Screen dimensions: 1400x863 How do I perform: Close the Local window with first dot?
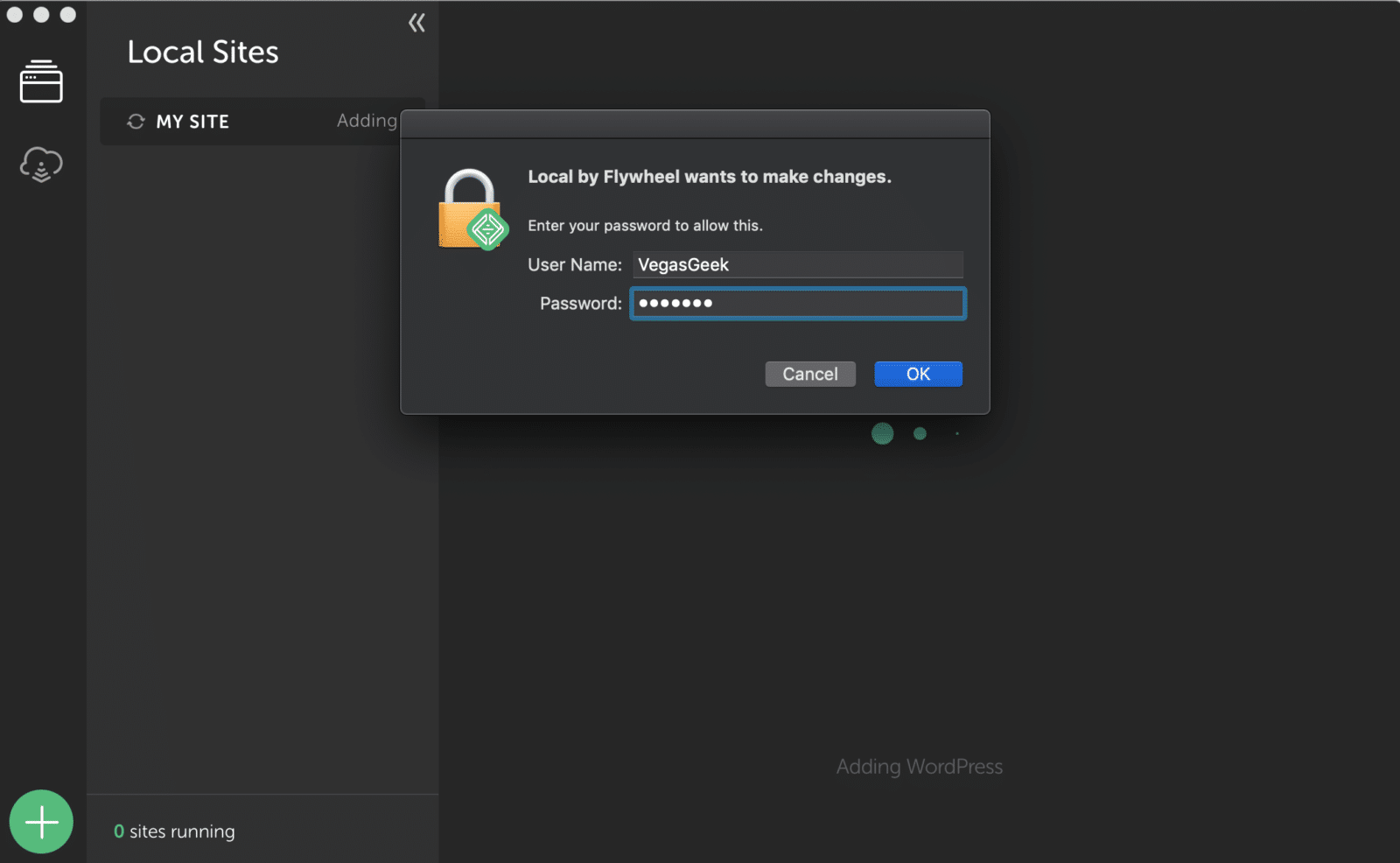15,14
